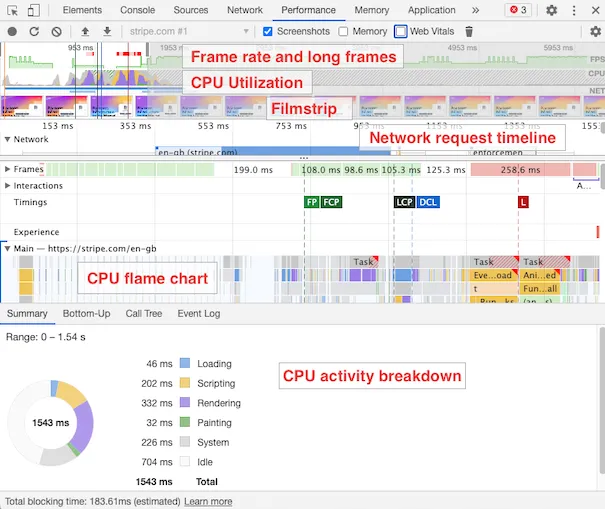Click the load profile upload arrow
The image size is (605, 509).
pos(85,31)
